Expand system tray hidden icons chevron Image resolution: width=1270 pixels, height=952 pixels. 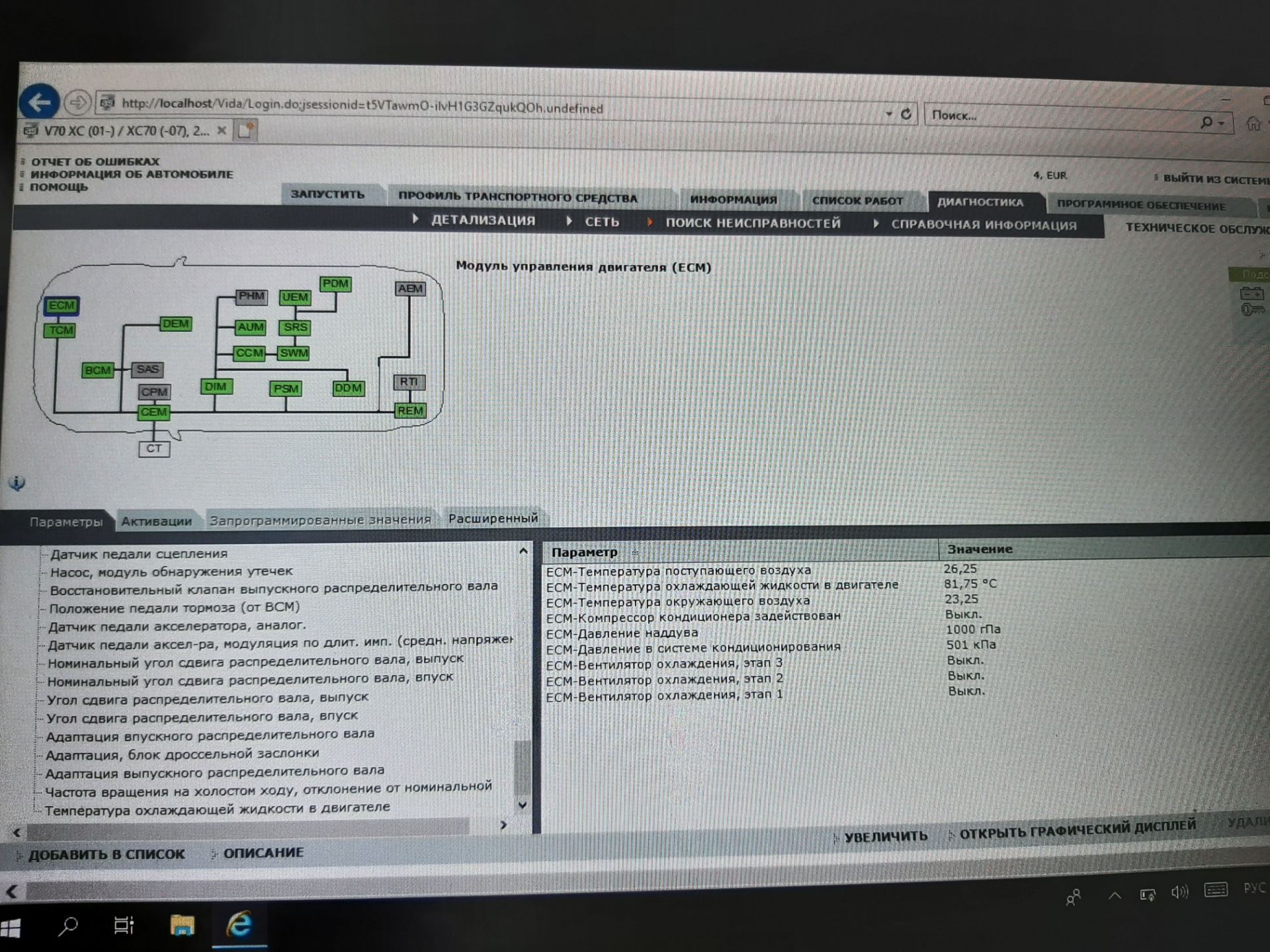point(1115,896)
